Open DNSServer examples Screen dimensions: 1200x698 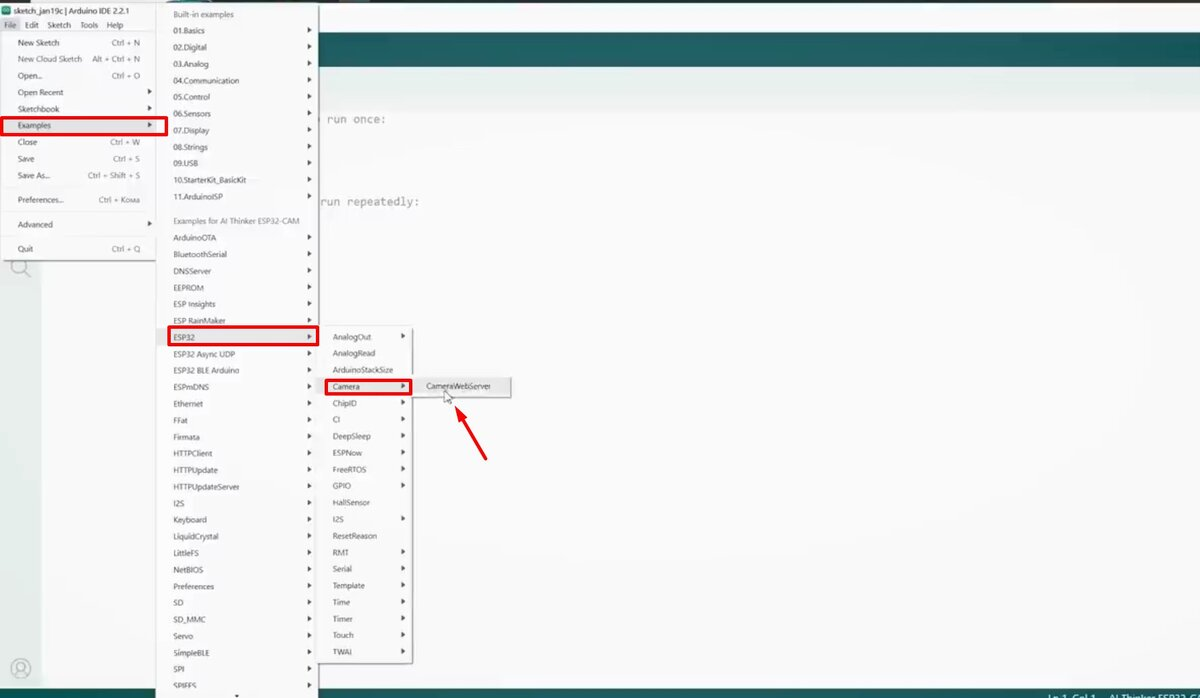click(x=238, y=271)
